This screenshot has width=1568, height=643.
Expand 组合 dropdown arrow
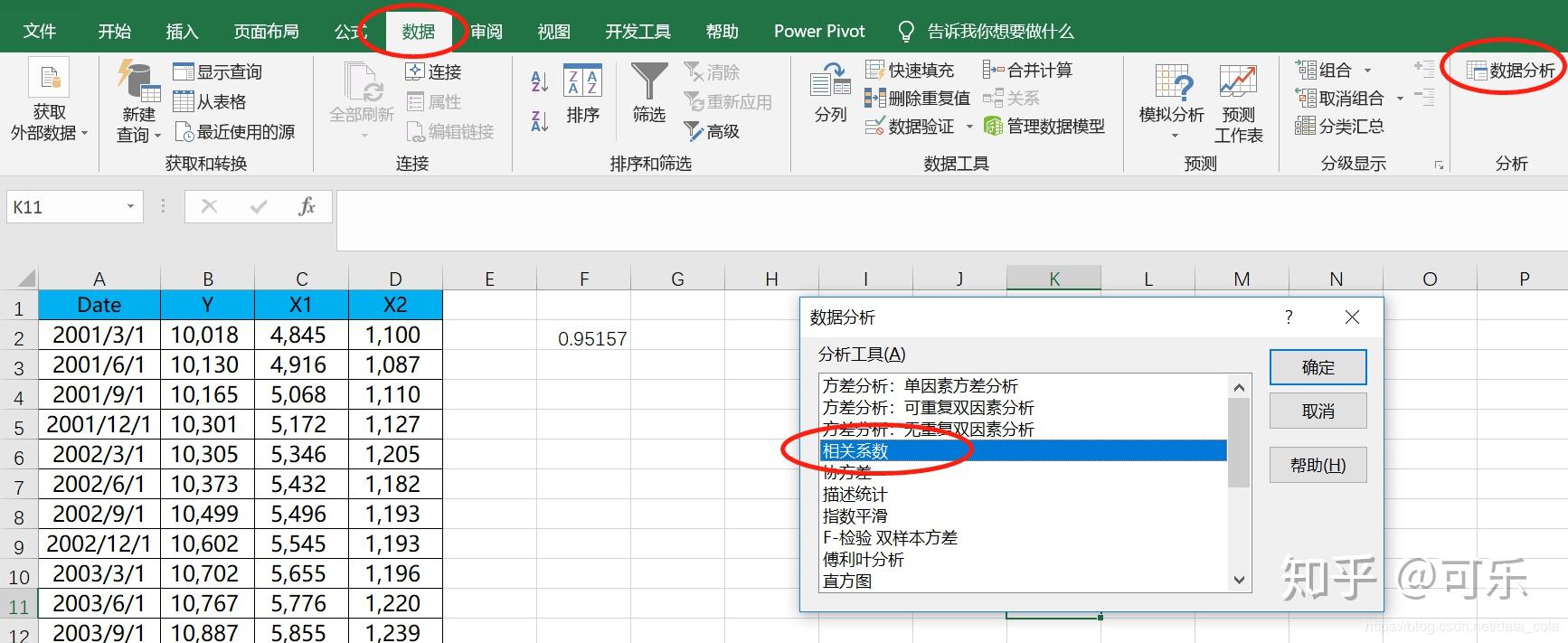(1367, 71)
